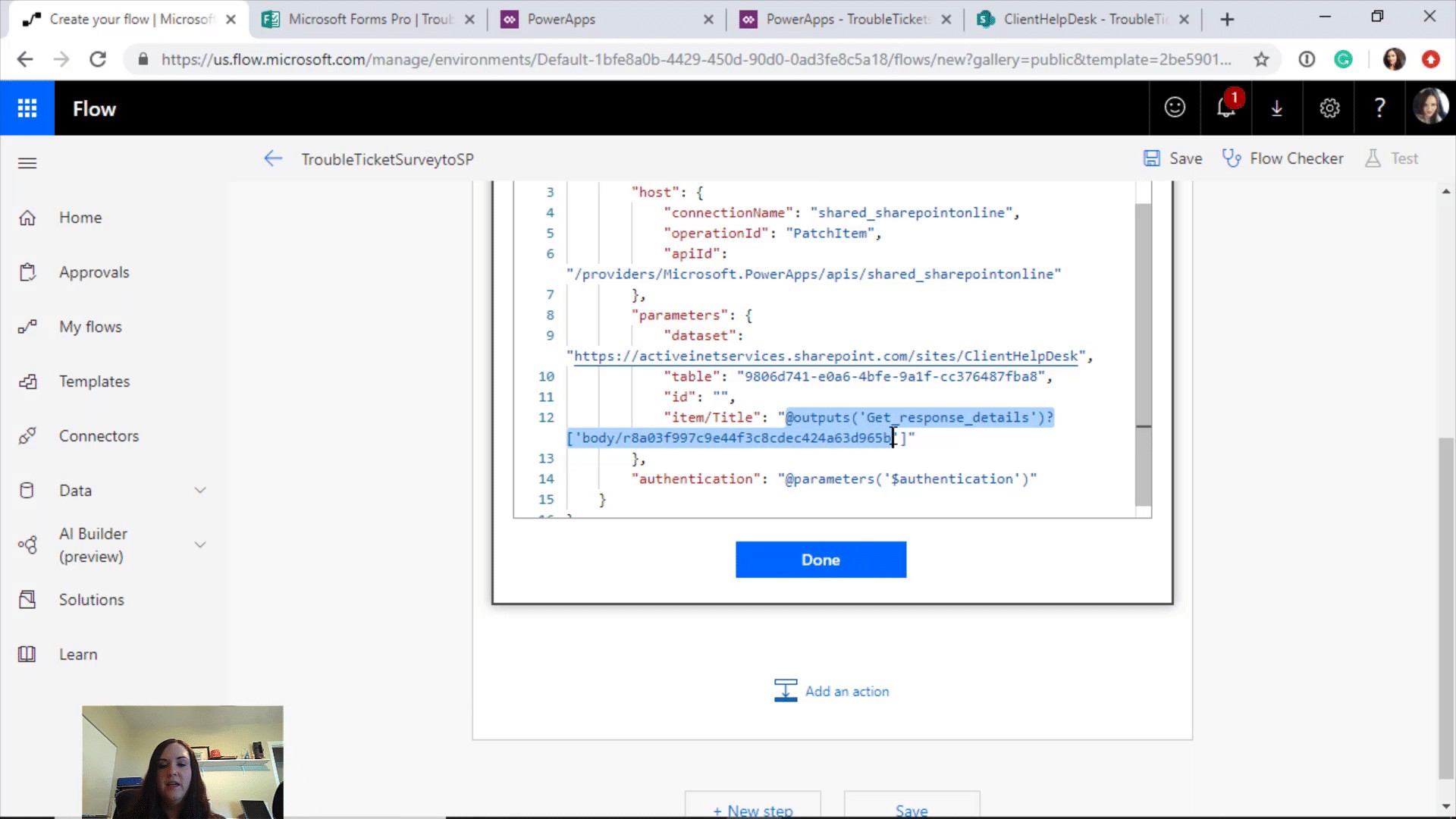The height and width of the screenshot is (819, 1456).
Task: Click the site info extension icon
Action: [1307, 59]
